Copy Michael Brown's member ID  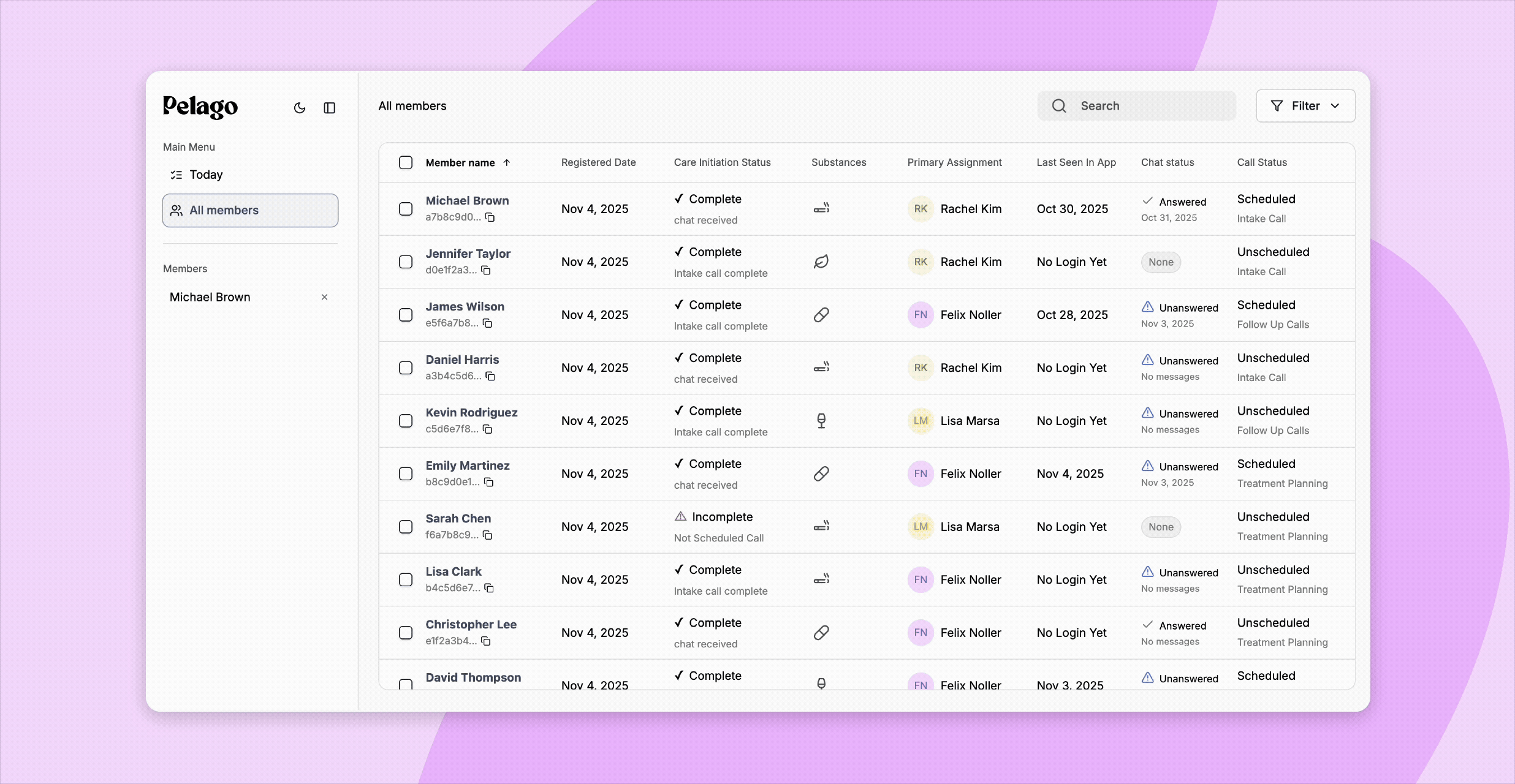click(x=490, y=217)
